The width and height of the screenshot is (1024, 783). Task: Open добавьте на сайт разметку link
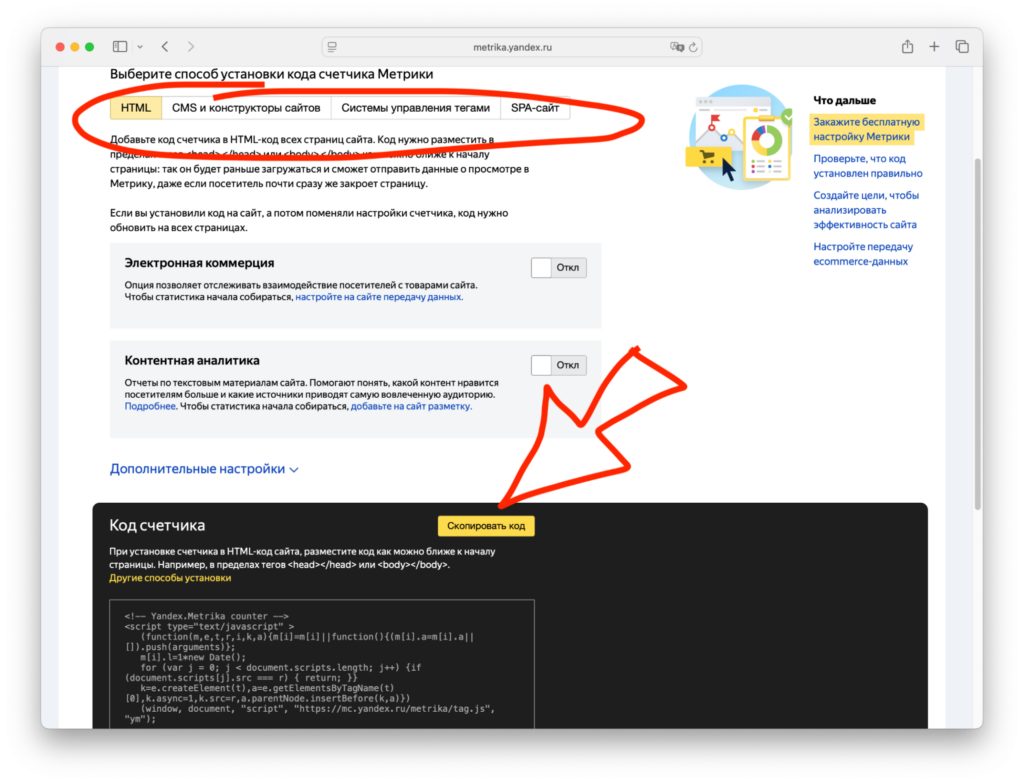tap(411, 406)
